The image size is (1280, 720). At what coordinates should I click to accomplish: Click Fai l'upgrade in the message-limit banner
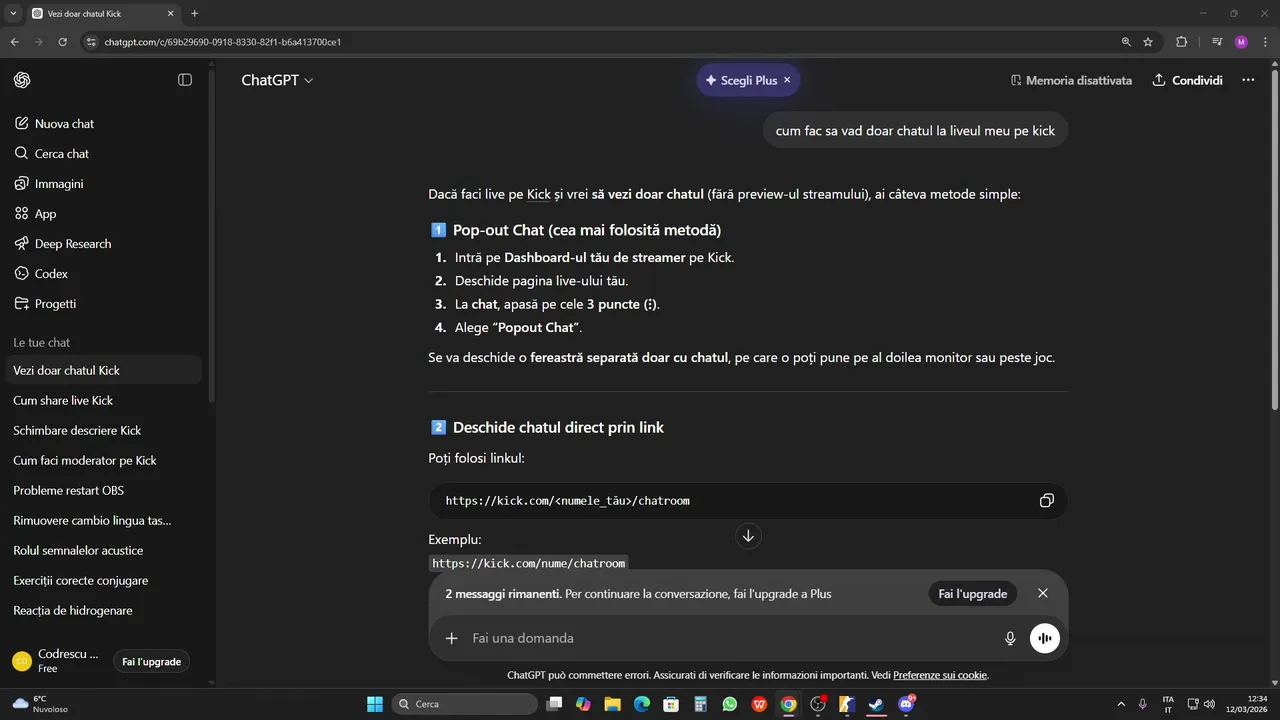(x=972, y=593)
